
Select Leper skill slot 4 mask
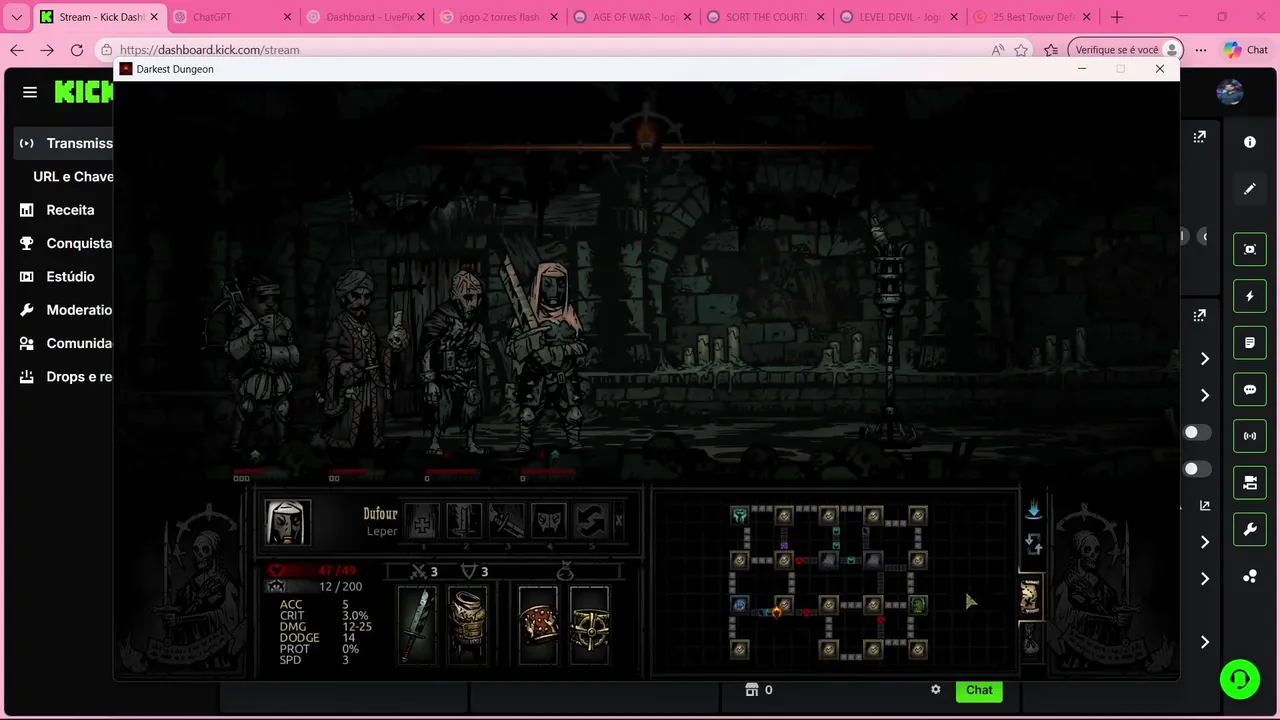[548, 522]
